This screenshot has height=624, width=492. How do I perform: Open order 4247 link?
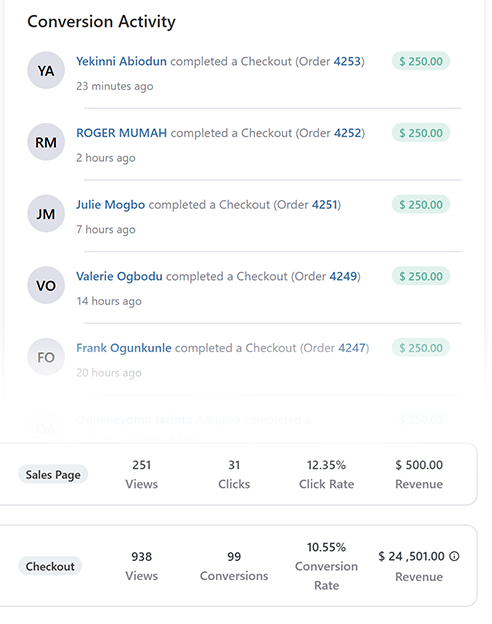coord(352,348)
